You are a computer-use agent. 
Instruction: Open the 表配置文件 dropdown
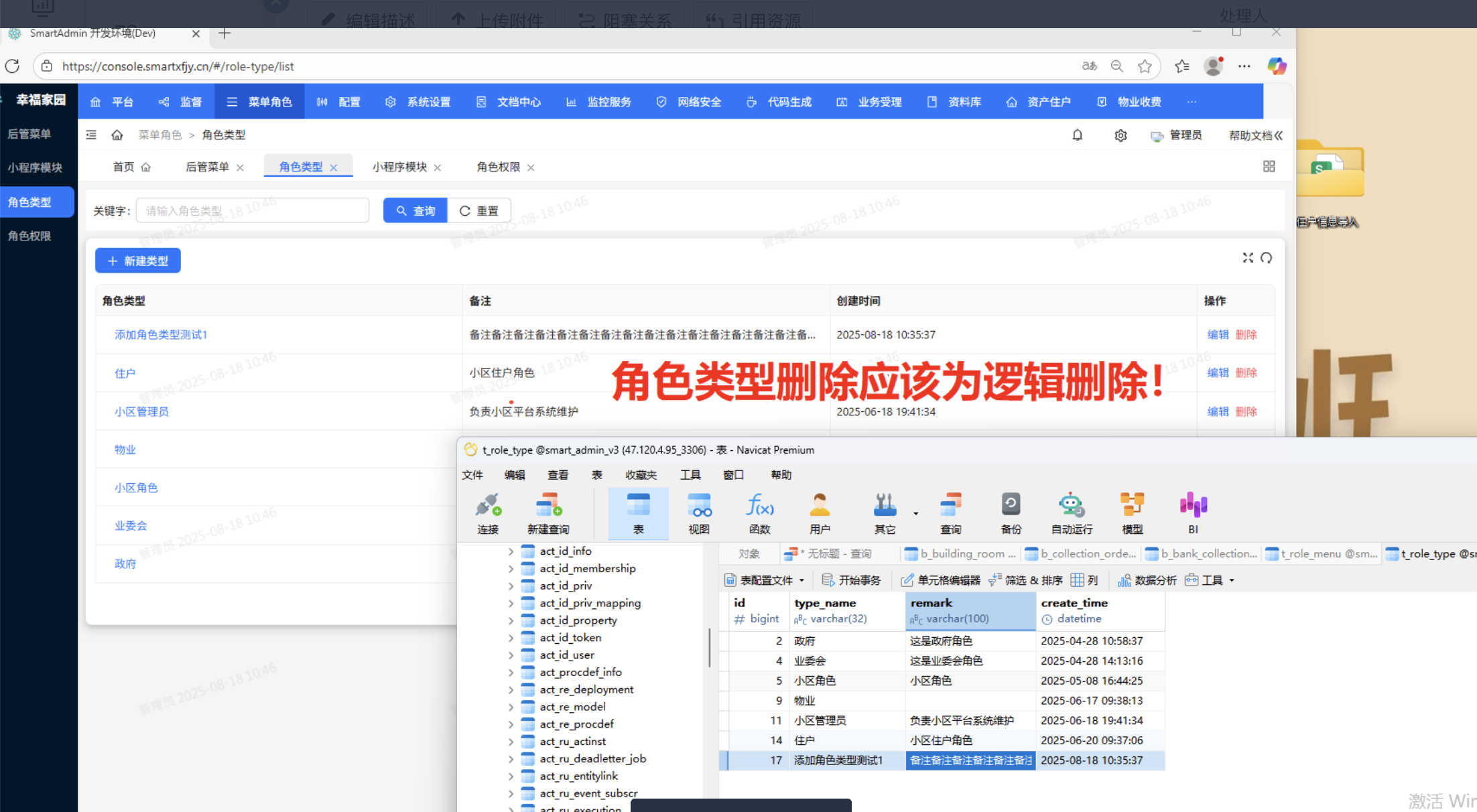point(765,580)
